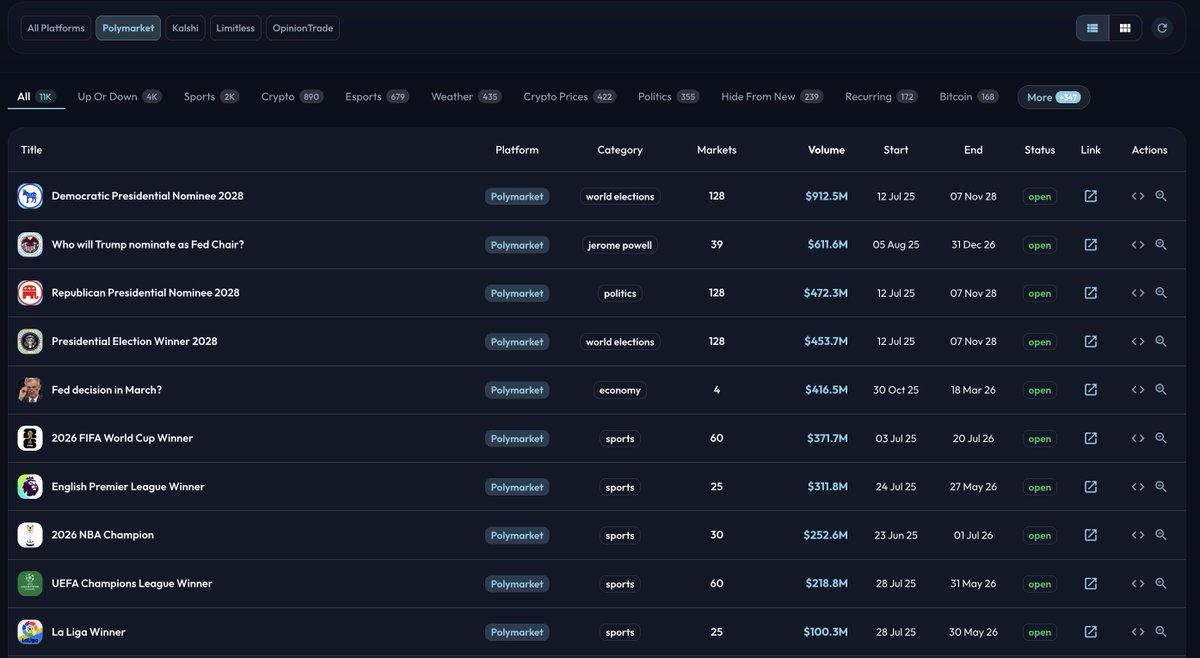Inspect 2026 NBA Champion with magnifier icon

click(1161, 535)
